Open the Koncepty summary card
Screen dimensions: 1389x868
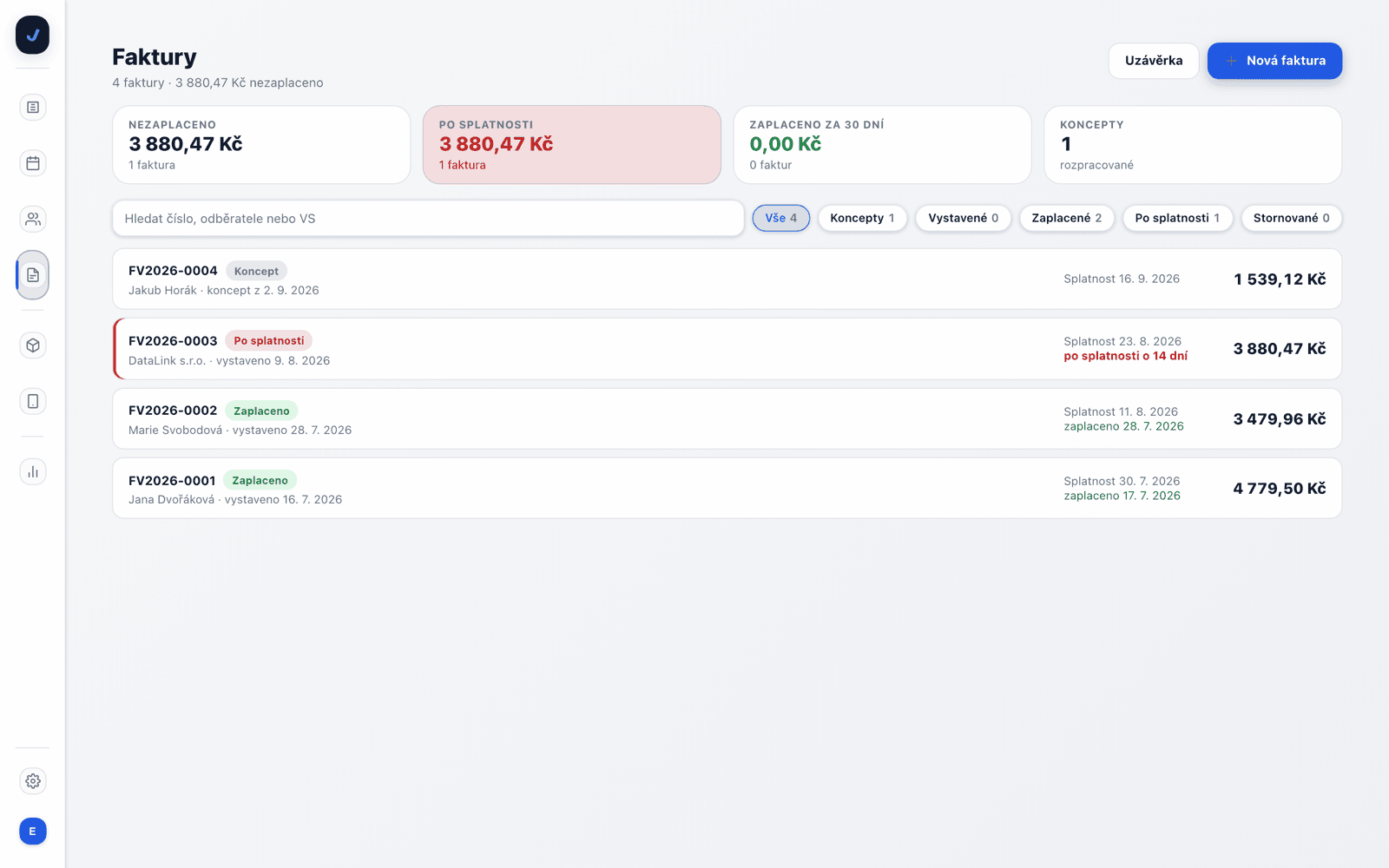1193,145
